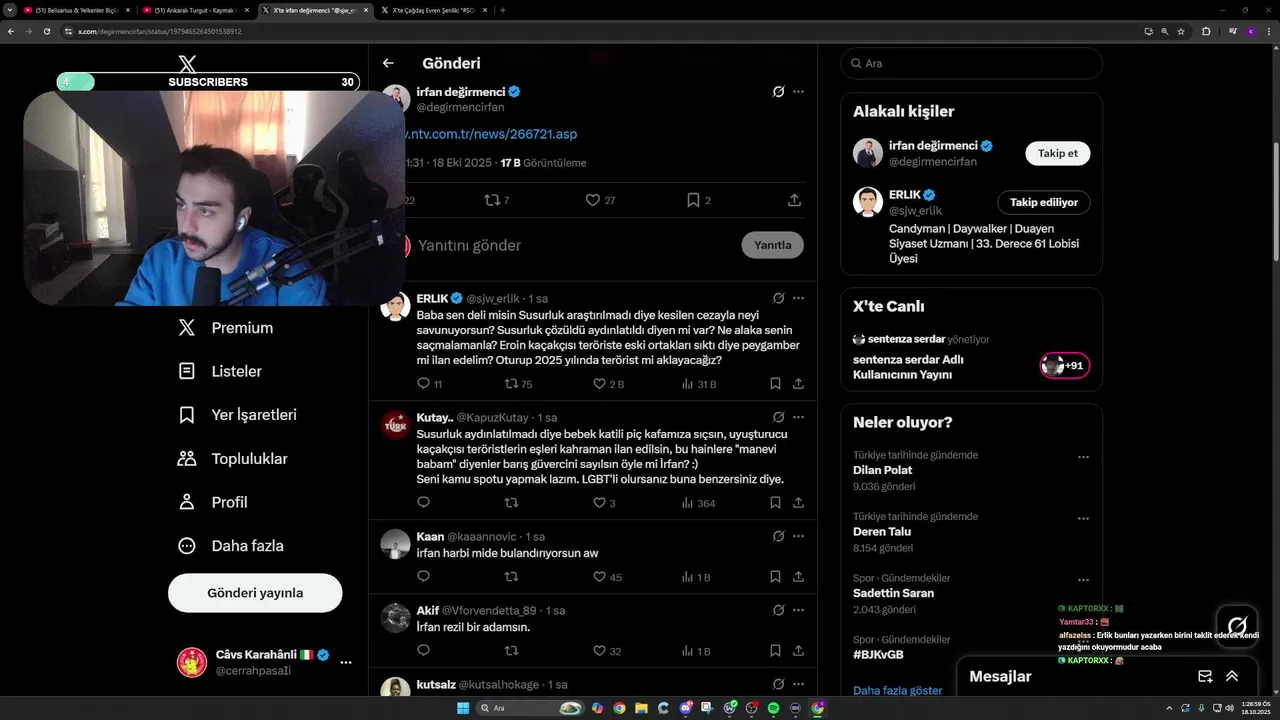Image resolution: width=1280 pixels, height=720 pixels.
Task: Repost Akif's reply
Action: [511, 651]
